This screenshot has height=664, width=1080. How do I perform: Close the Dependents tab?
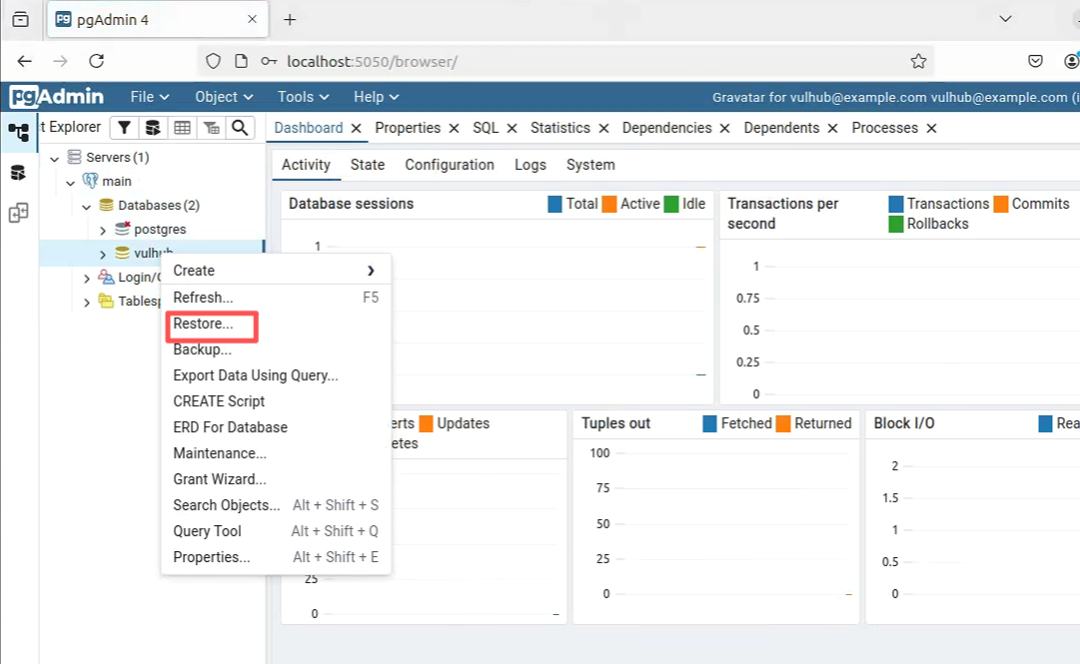833,128
